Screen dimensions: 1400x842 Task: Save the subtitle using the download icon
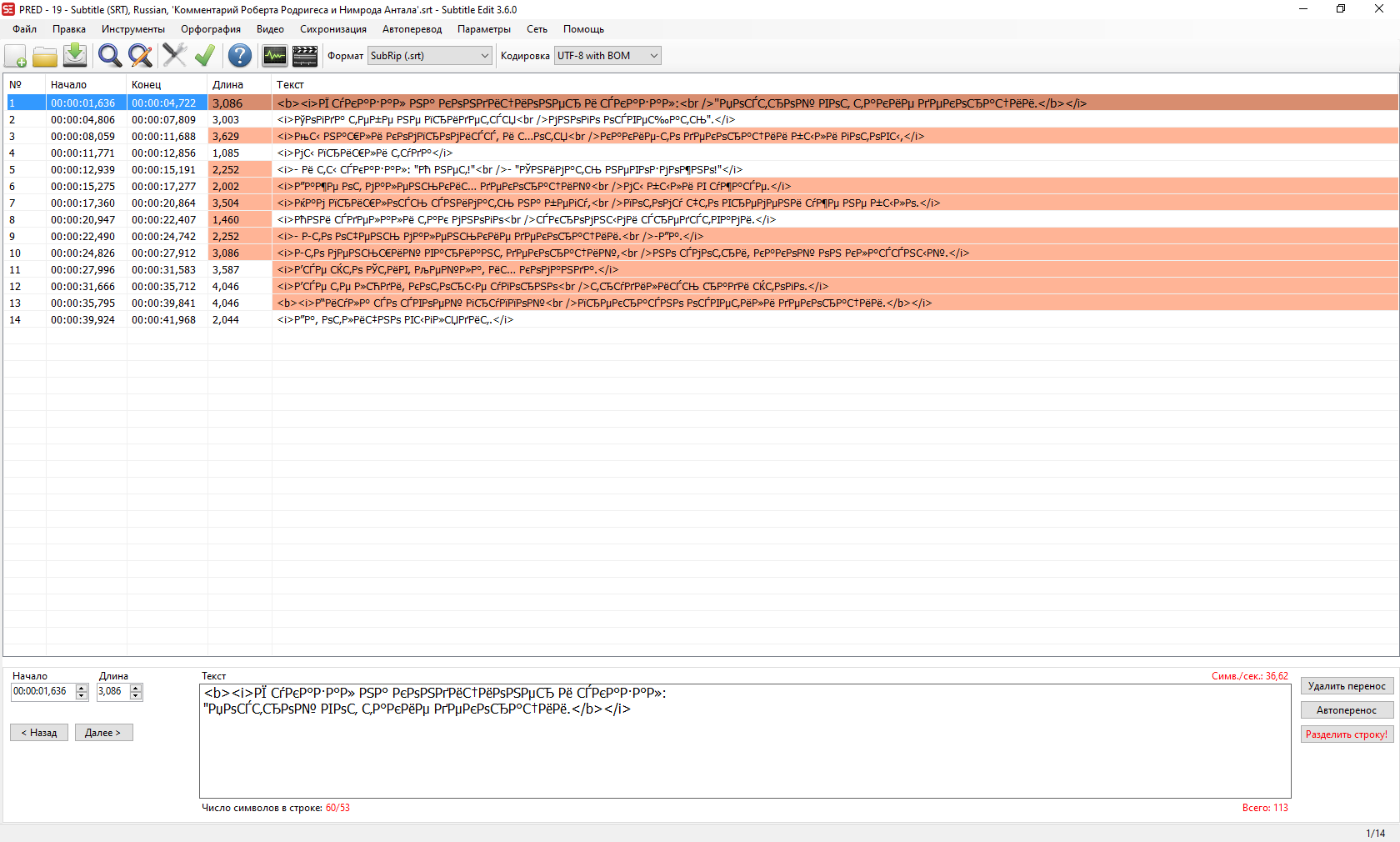coord(75,56)
